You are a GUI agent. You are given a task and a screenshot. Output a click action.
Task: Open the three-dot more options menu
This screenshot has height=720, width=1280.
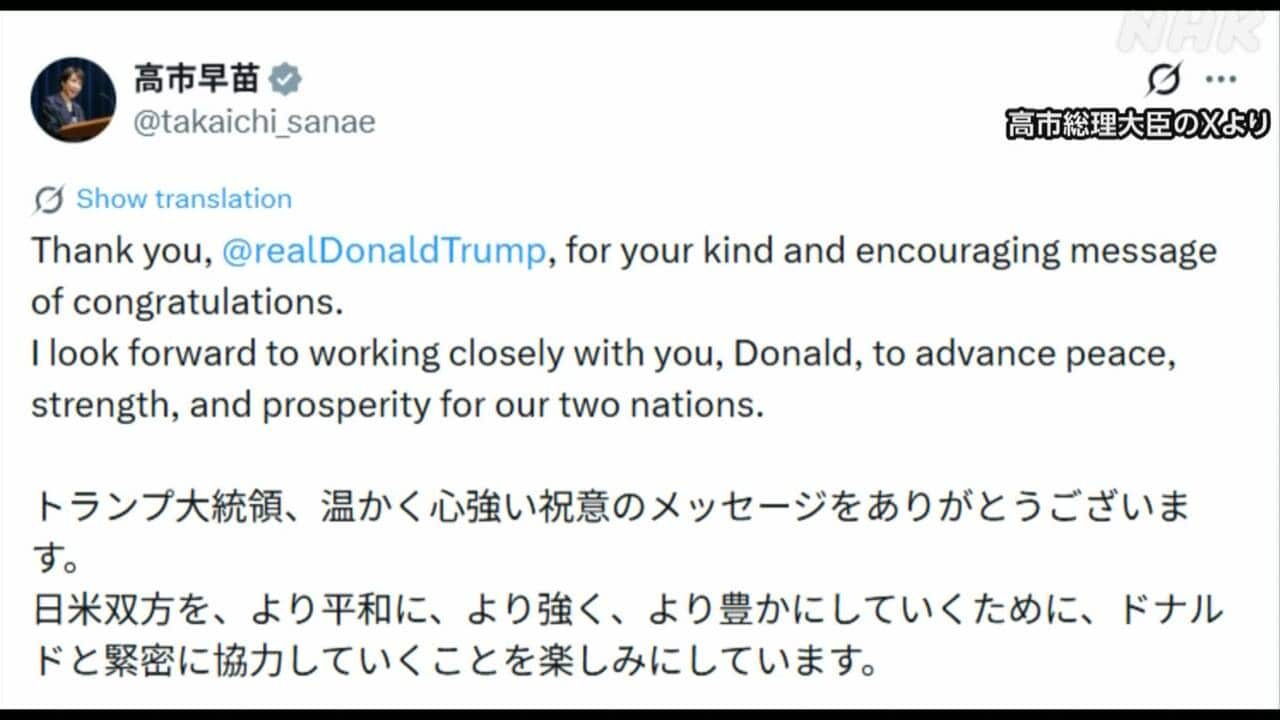coord(1221,79)
